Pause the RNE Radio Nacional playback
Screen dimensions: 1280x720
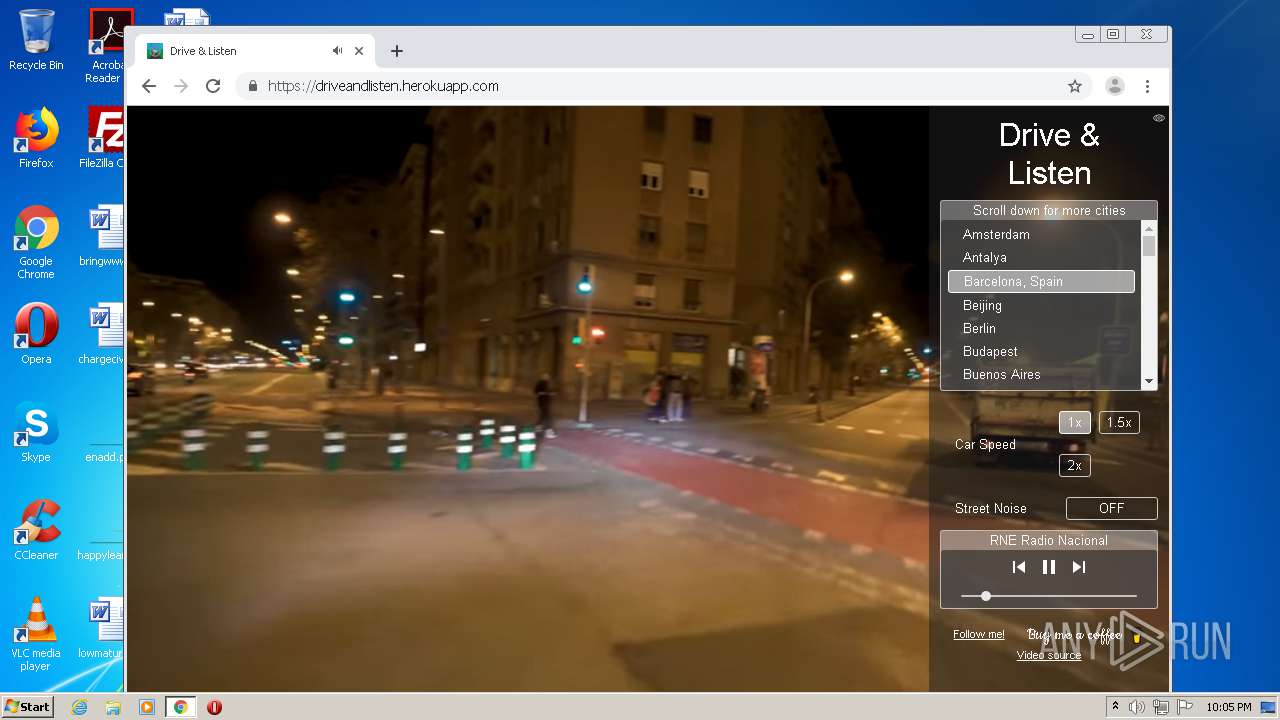[1049, 567]
